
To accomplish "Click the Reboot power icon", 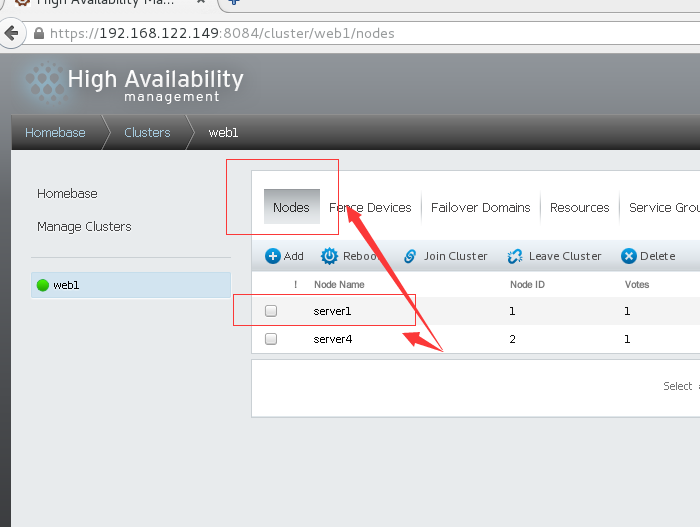I will pos(329,256).
